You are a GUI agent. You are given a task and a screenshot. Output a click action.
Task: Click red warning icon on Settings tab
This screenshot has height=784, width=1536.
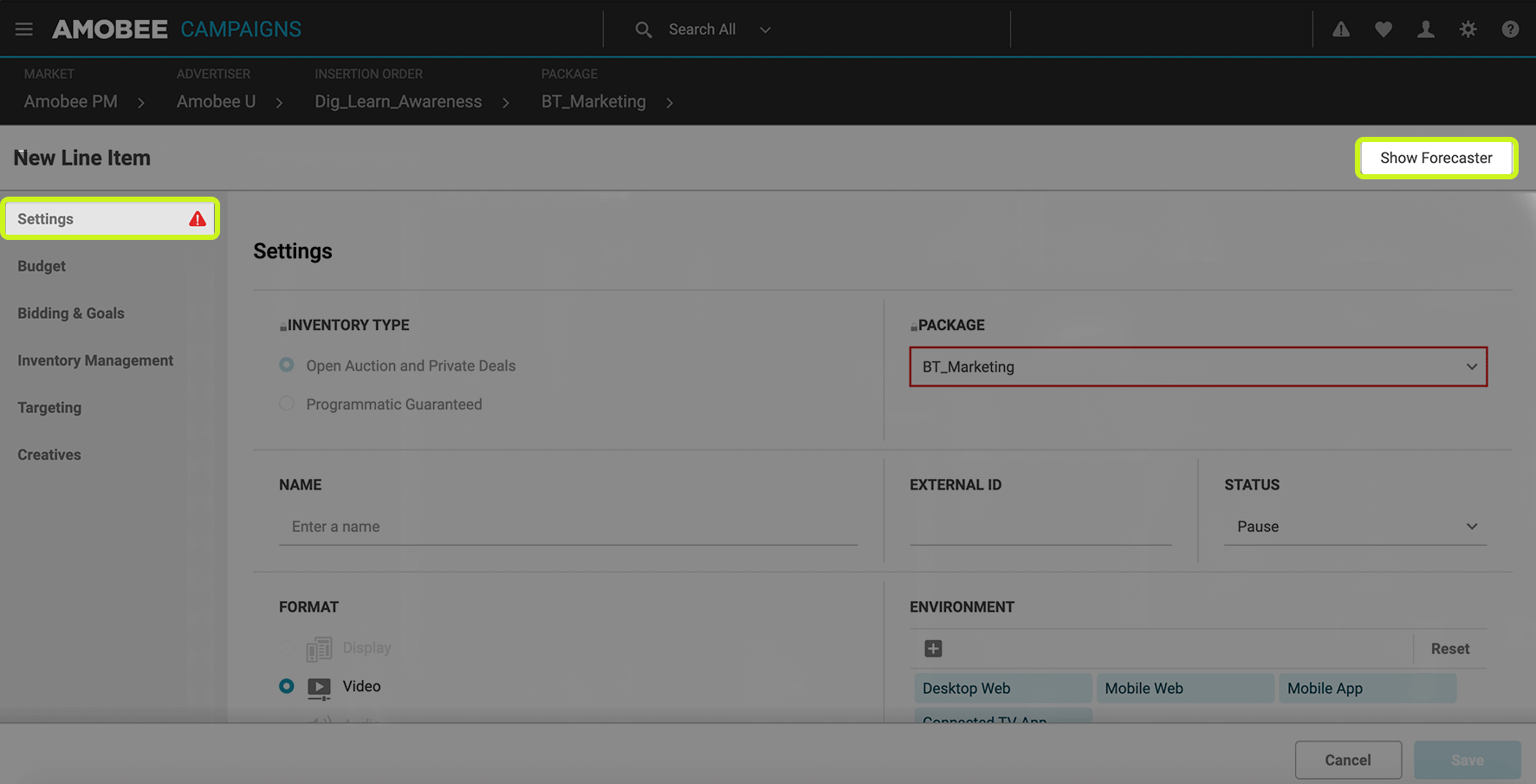[198, 219]
